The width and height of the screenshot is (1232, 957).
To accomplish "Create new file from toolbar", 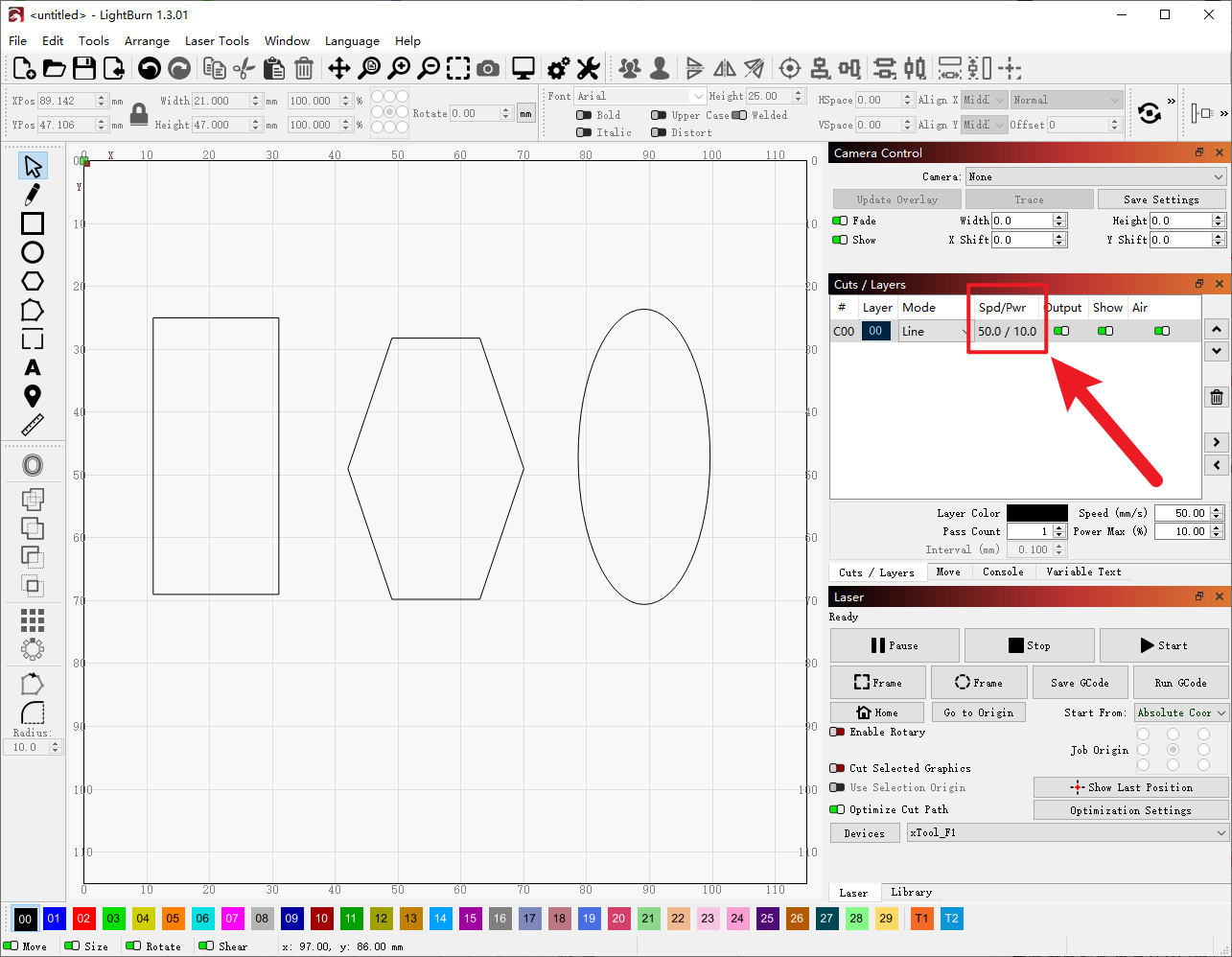I will (x=24, y=68).
